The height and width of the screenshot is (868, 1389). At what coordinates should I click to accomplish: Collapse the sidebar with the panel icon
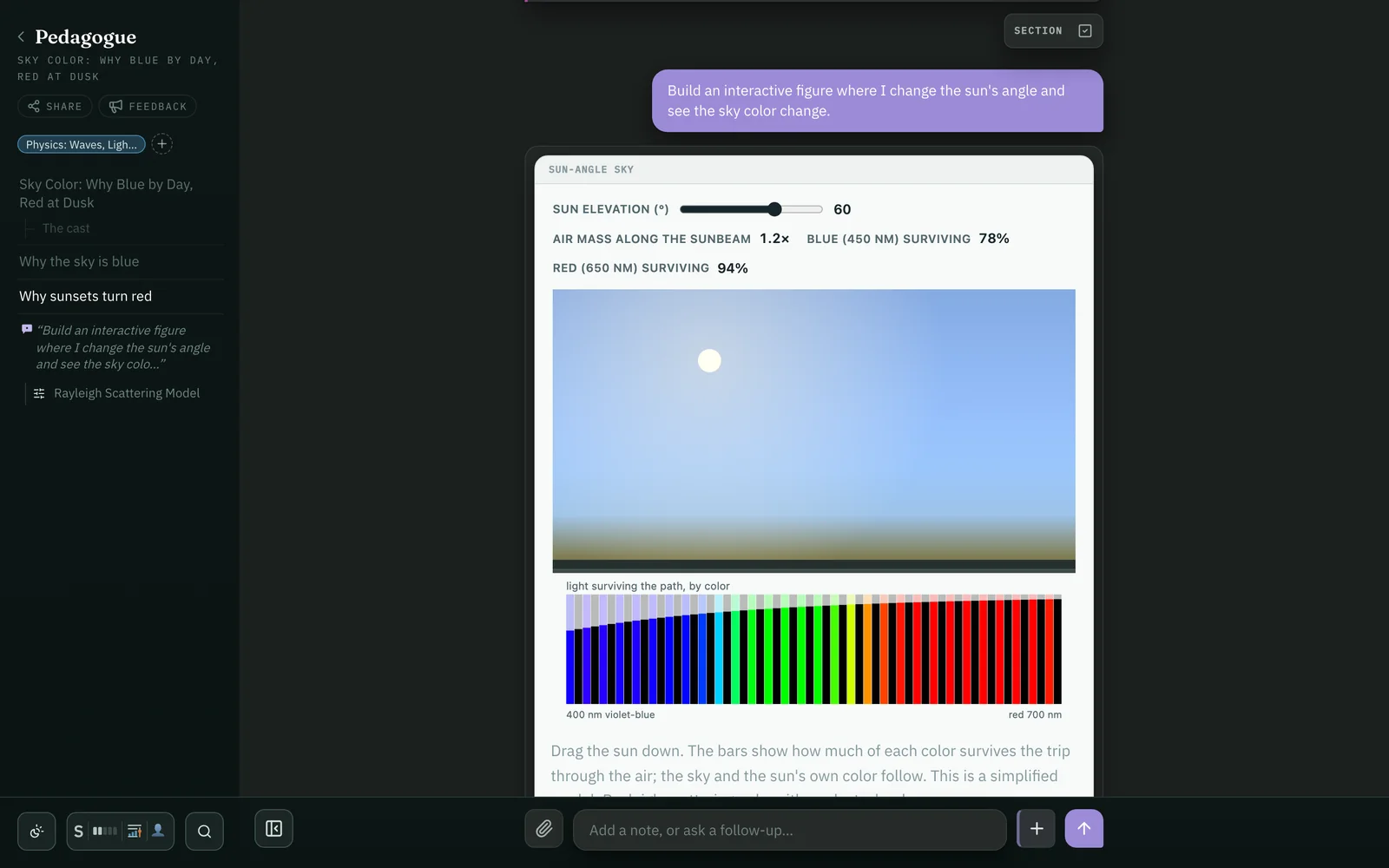click(x=273, y=828)
